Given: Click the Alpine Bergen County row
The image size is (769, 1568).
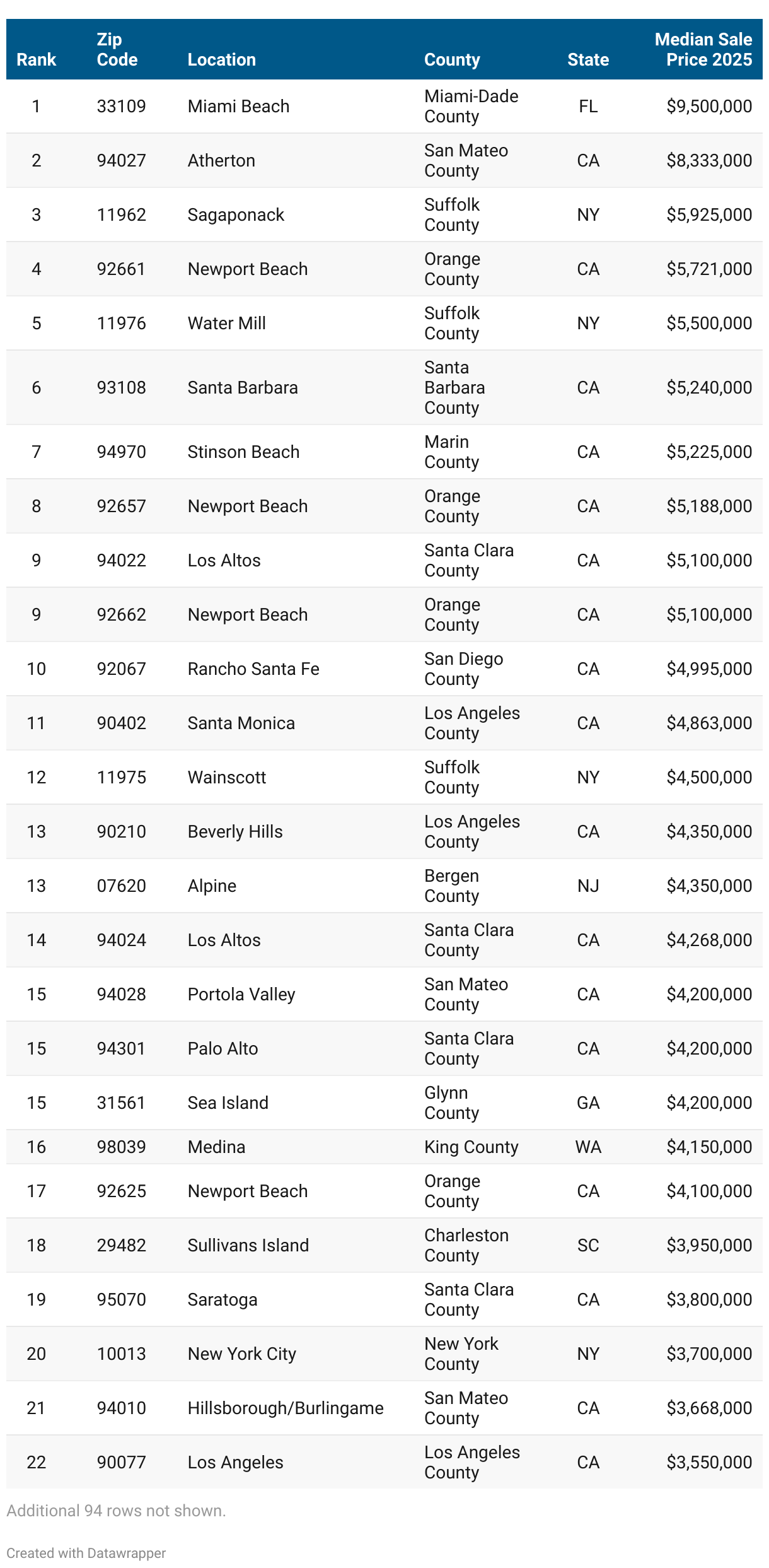Looking at the screenshot, I should [x=212, y=886].
